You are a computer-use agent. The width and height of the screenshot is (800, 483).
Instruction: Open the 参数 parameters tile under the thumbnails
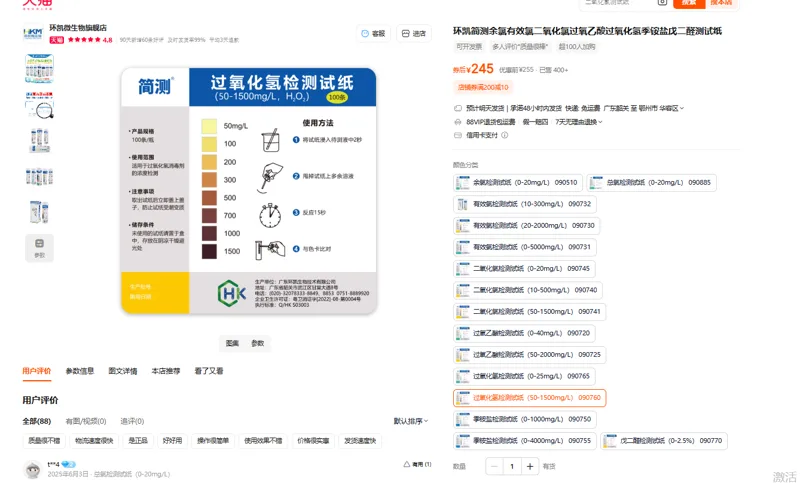click(x=39, y=248)
